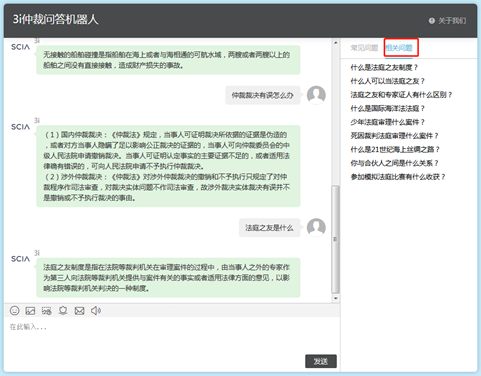
Task: Click SCIA logo beside 无接触的船舶碰撞 reply
Action: click(20, 47)
